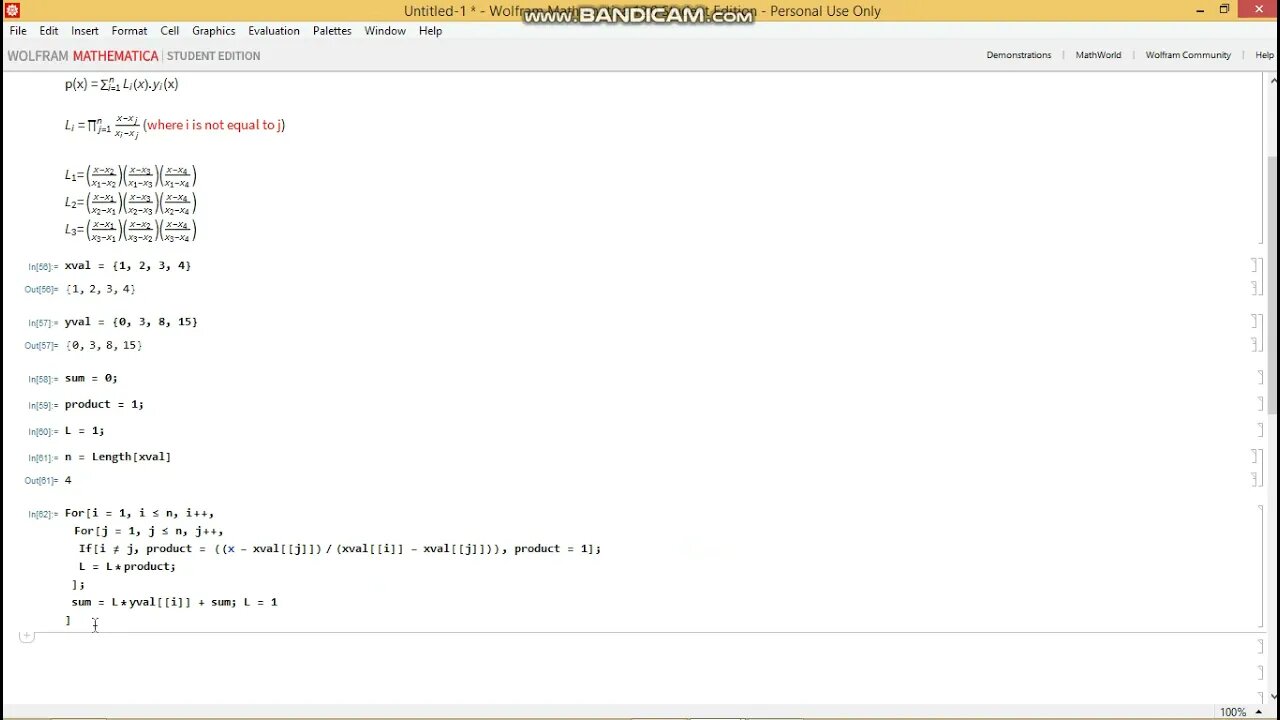Click the 'L = L*product;' line

coord(127,566)
